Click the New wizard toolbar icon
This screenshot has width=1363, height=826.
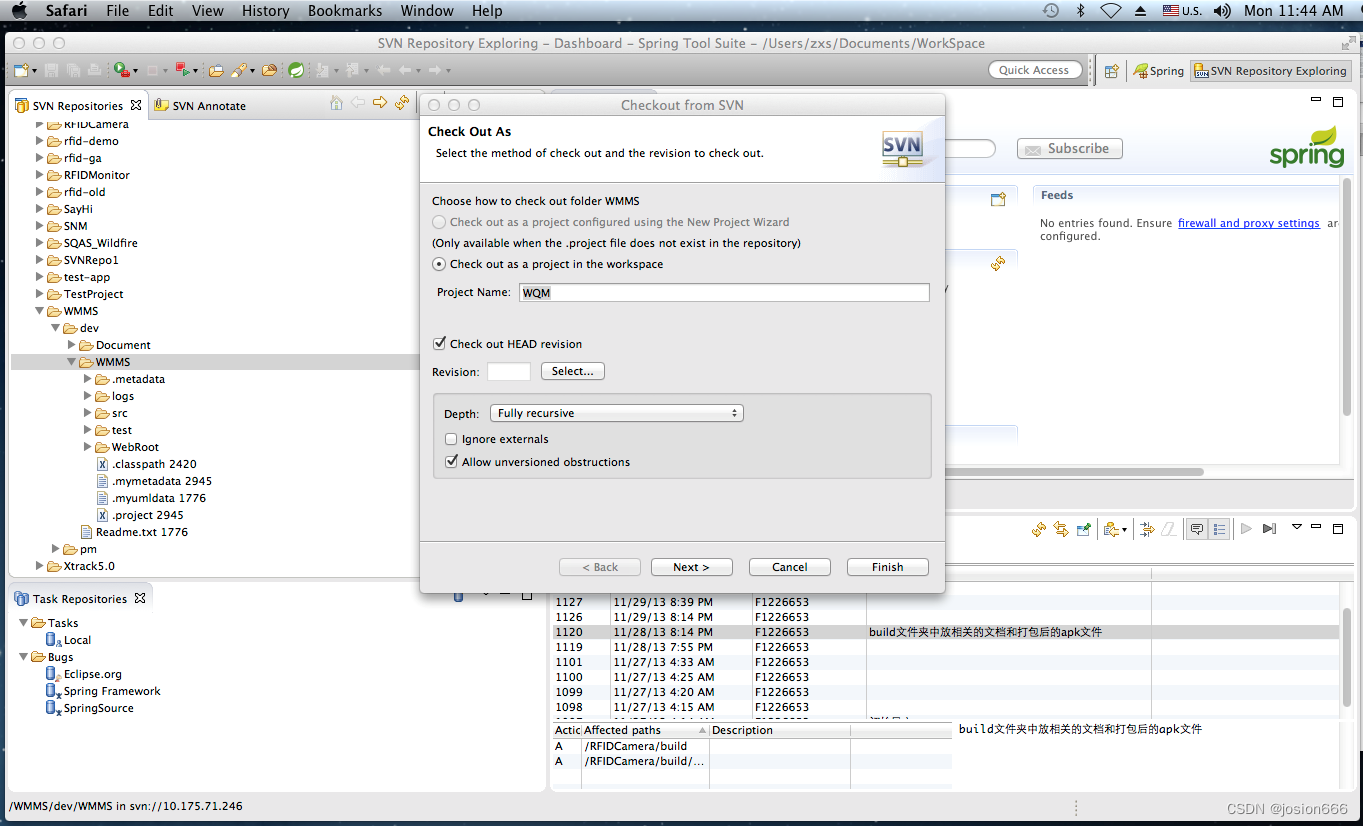[20, 70]
